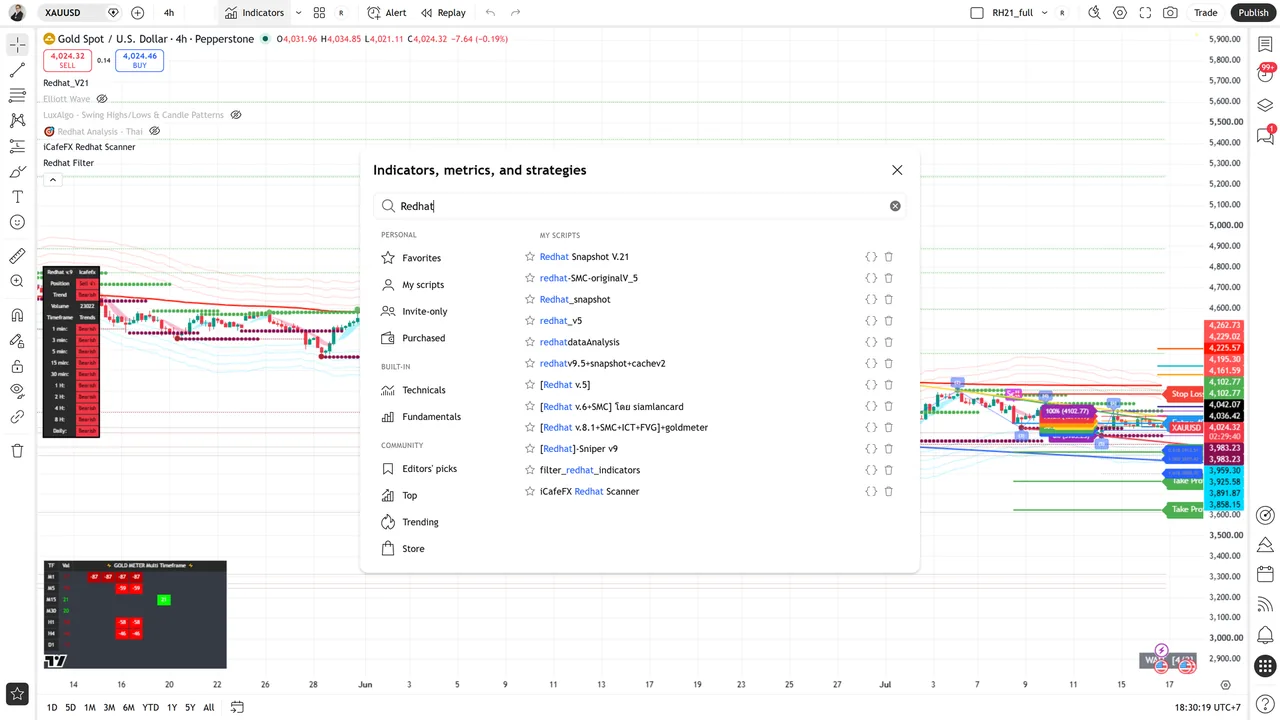Close the Indicators dialog
The height and width of the screenshot is (720, 1280).
pyautogui.click(x=897, y=170)
